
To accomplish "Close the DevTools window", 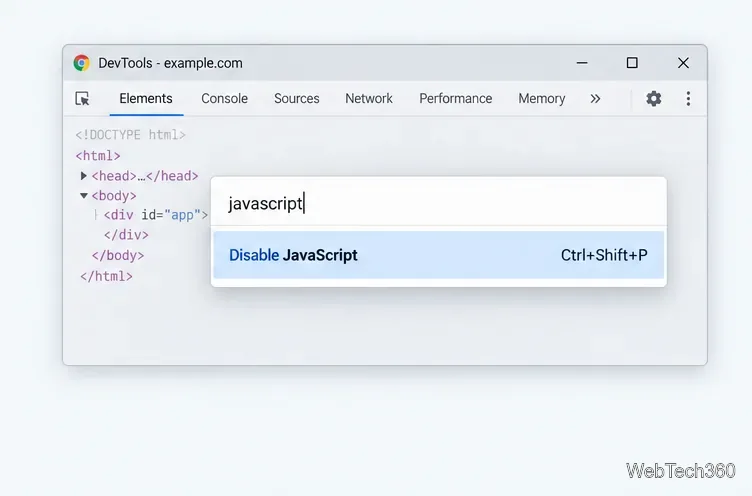I will click(683, 63).
